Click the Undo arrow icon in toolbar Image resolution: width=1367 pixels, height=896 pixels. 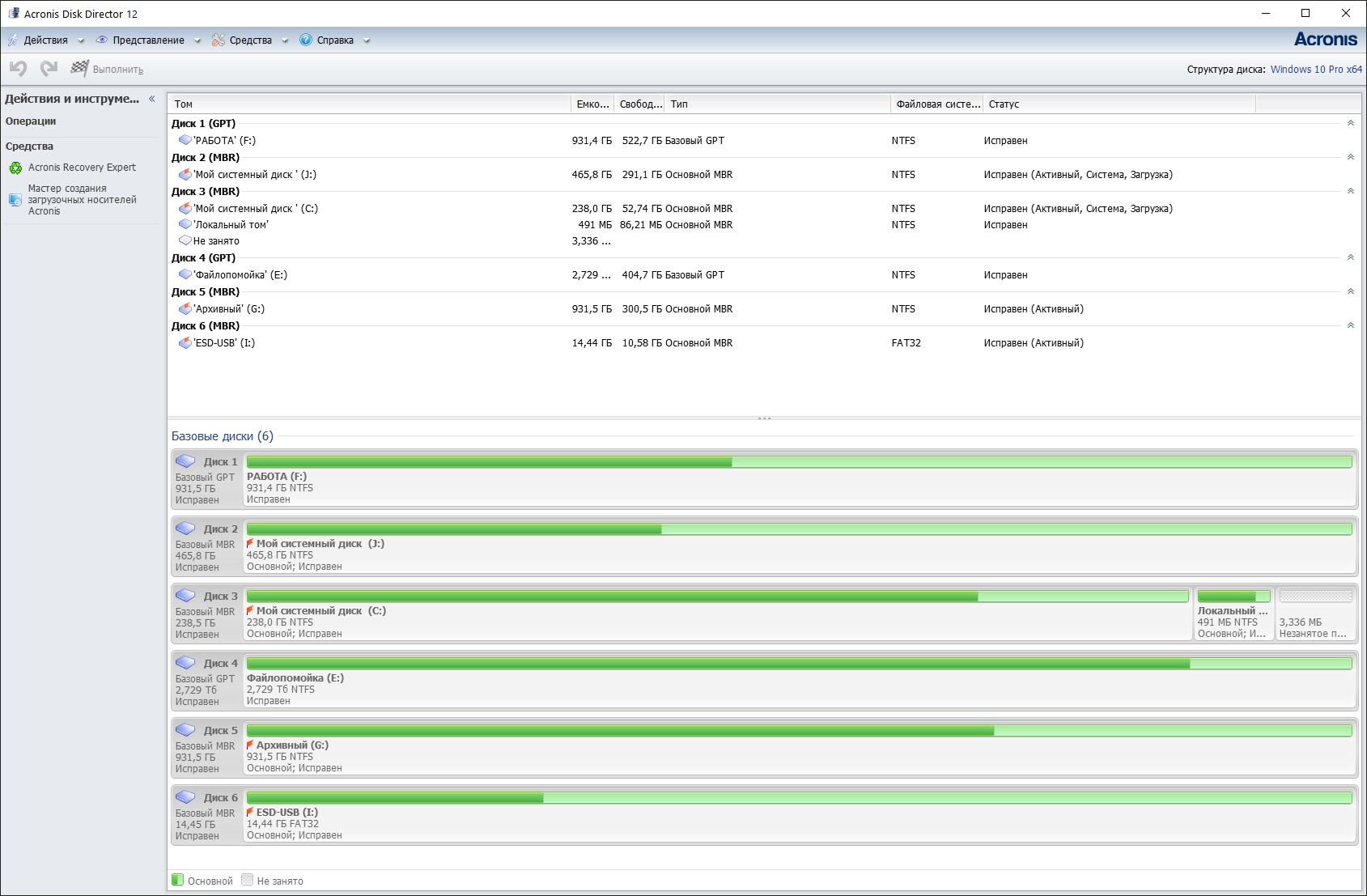[18, 69]
